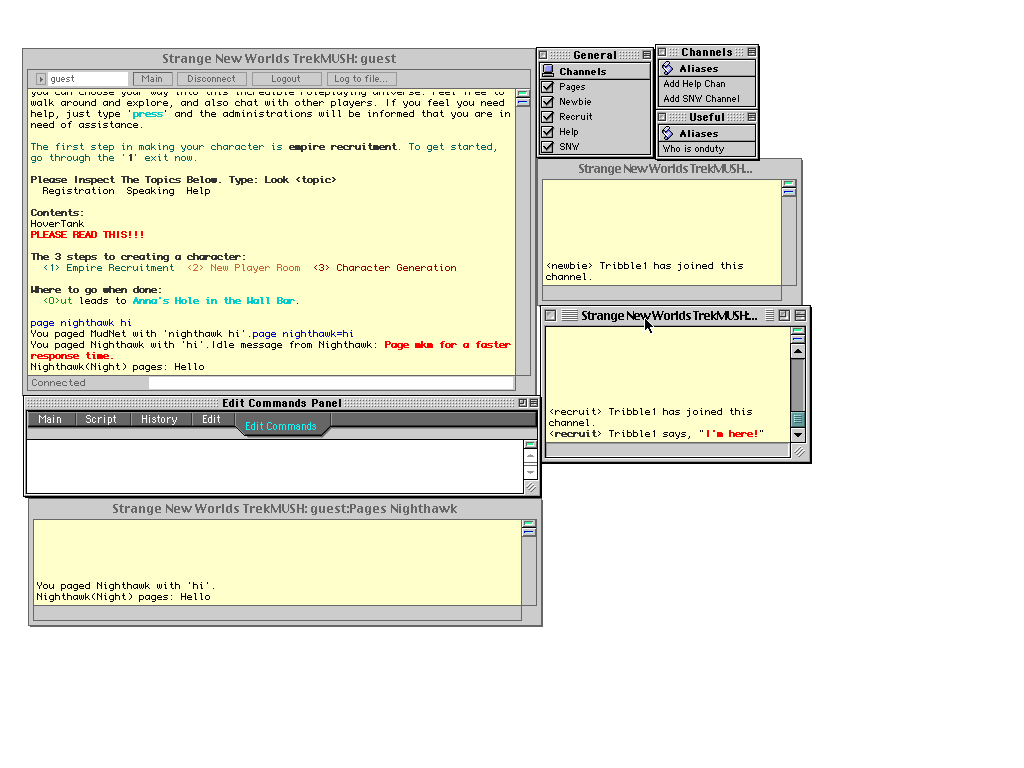
Task: Click the command input field beside Connected
Action: click(332, 383)
